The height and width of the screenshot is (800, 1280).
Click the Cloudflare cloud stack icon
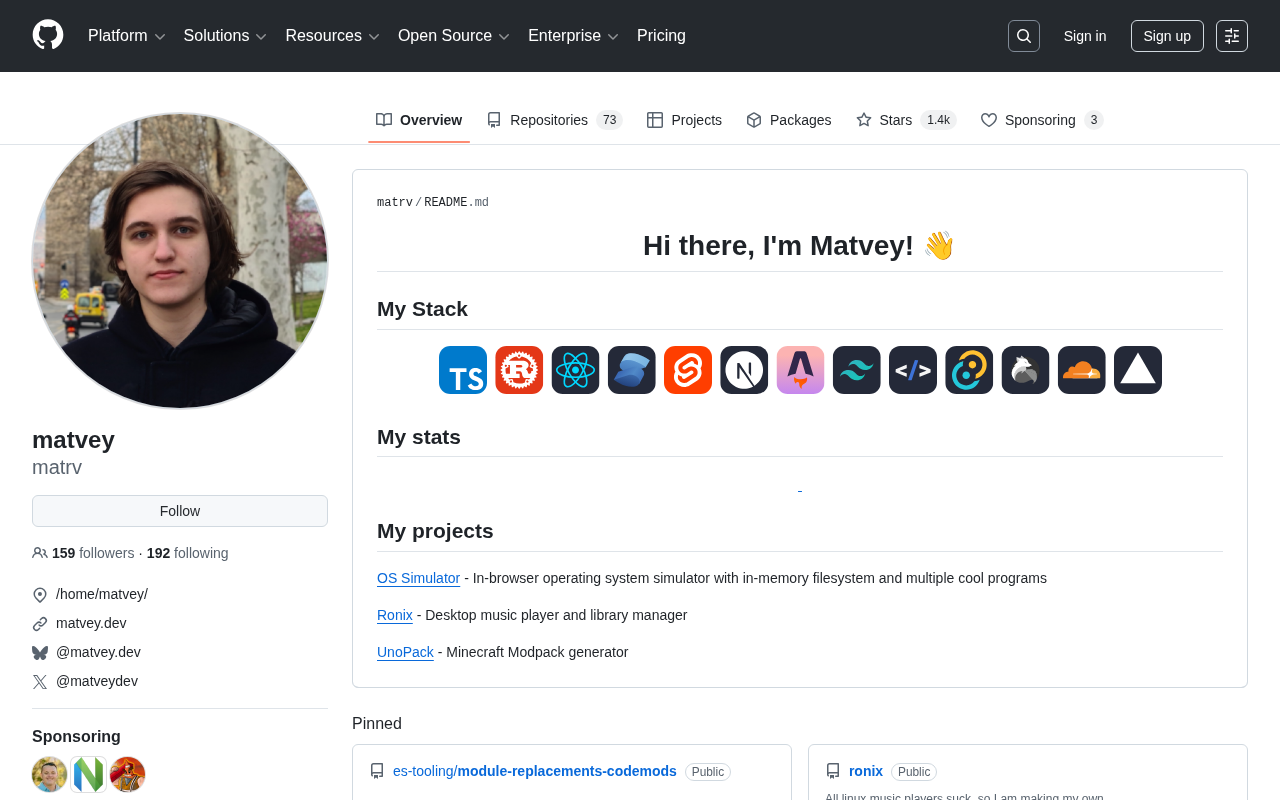(1082, 370)
